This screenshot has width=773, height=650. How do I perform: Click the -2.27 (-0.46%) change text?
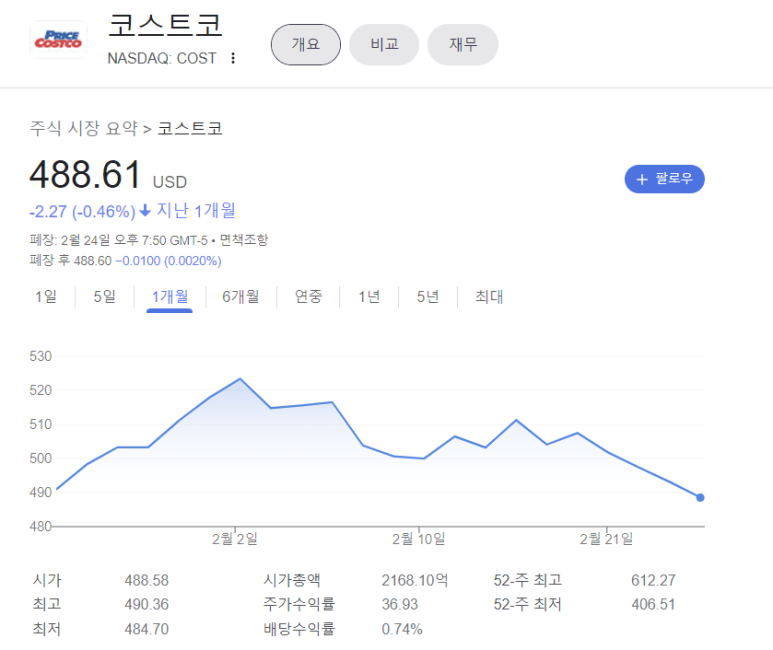pyautogui.click(x=82, y=212)
